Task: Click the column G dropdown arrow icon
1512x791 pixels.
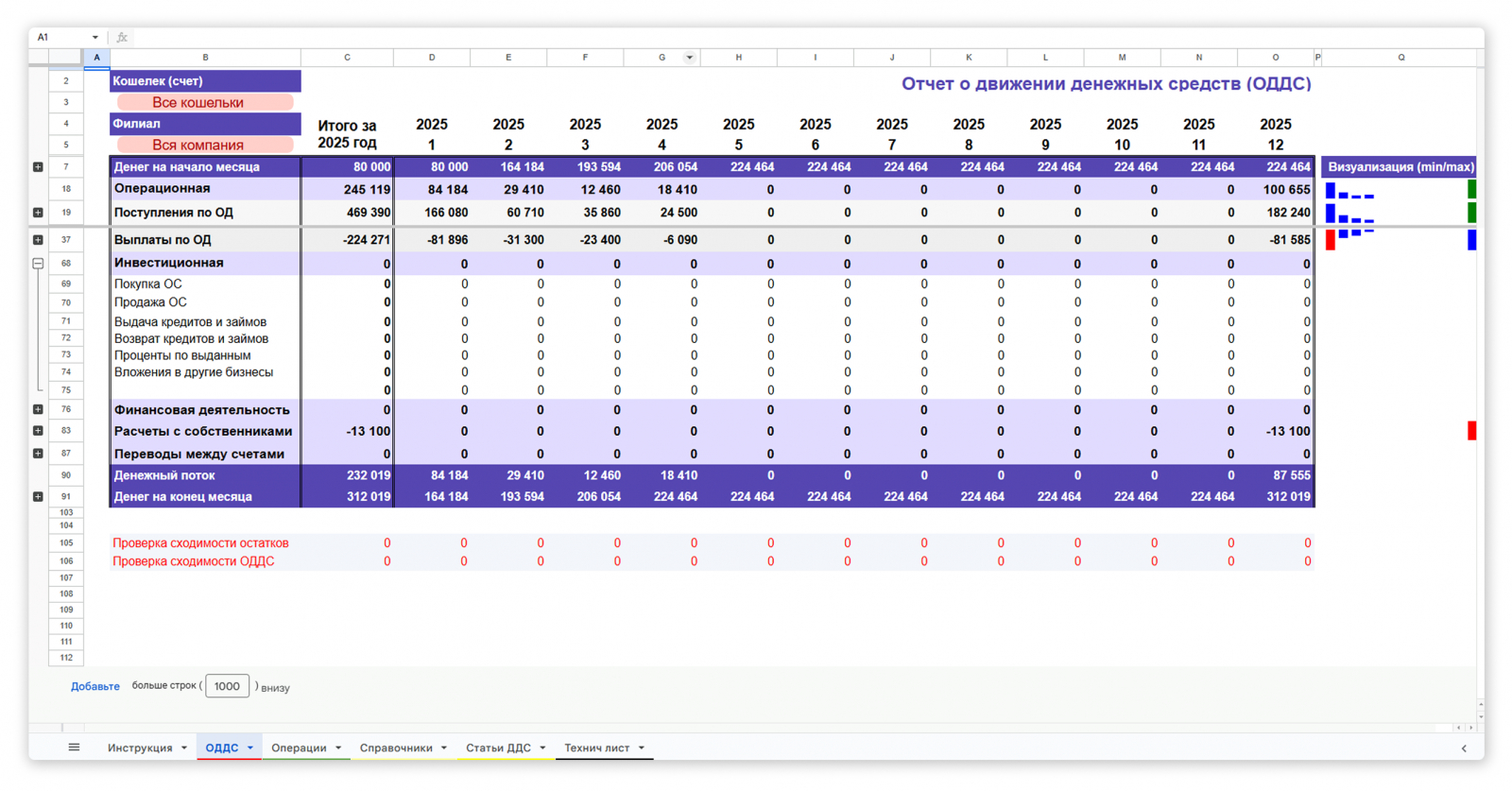Action: pyautogui.click(x=690, y=58)
